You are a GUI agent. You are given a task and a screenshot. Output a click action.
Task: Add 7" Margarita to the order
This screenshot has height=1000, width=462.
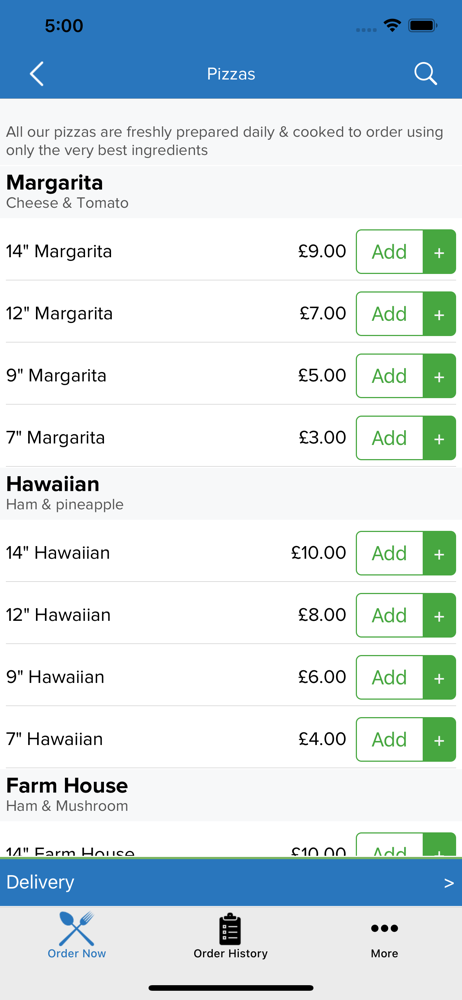pos(389,438)
